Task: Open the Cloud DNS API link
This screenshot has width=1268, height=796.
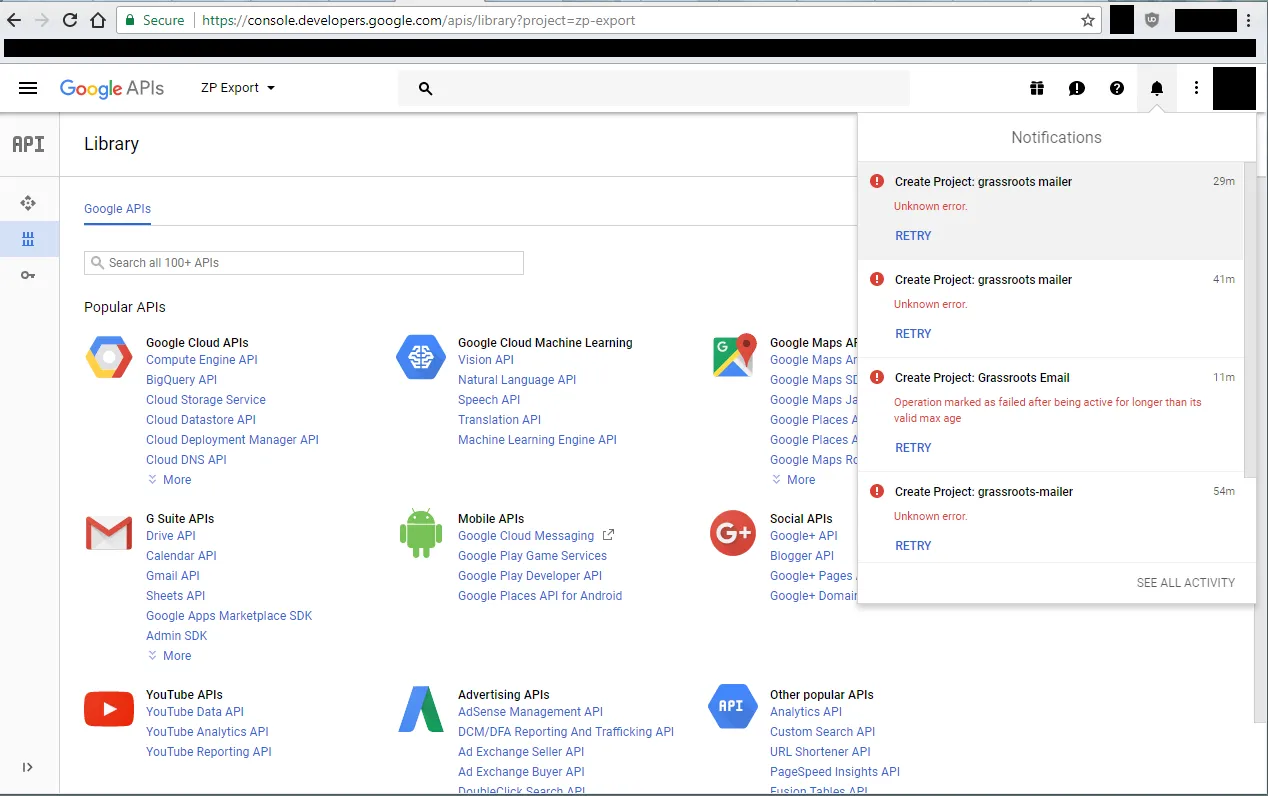Action: (x=186, y=460)
